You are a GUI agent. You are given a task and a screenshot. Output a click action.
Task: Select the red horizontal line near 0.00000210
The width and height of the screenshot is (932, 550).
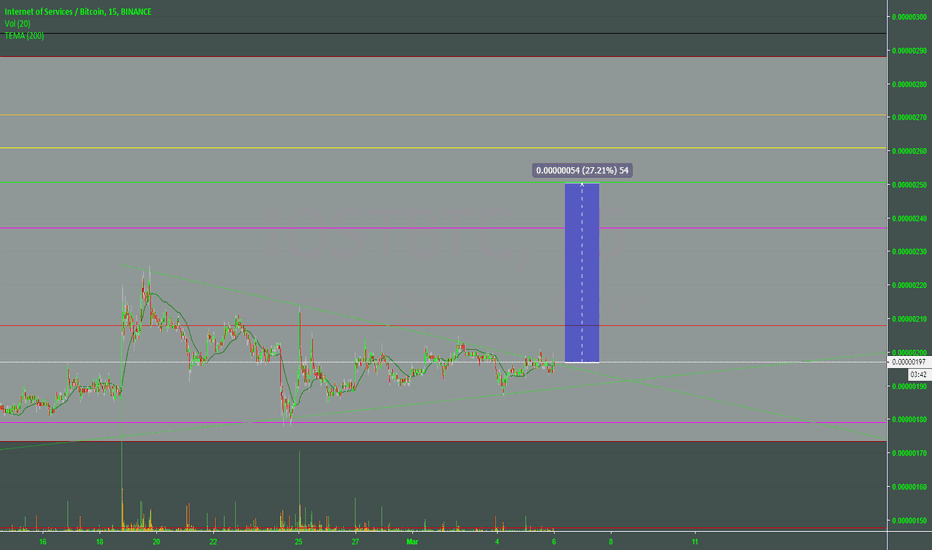(443, 325)
